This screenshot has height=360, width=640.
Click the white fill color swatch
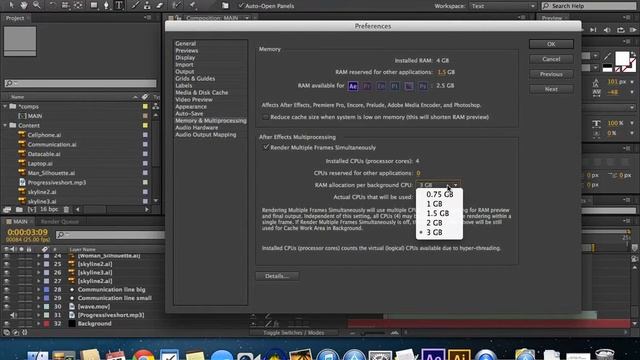tap(622, 58)
